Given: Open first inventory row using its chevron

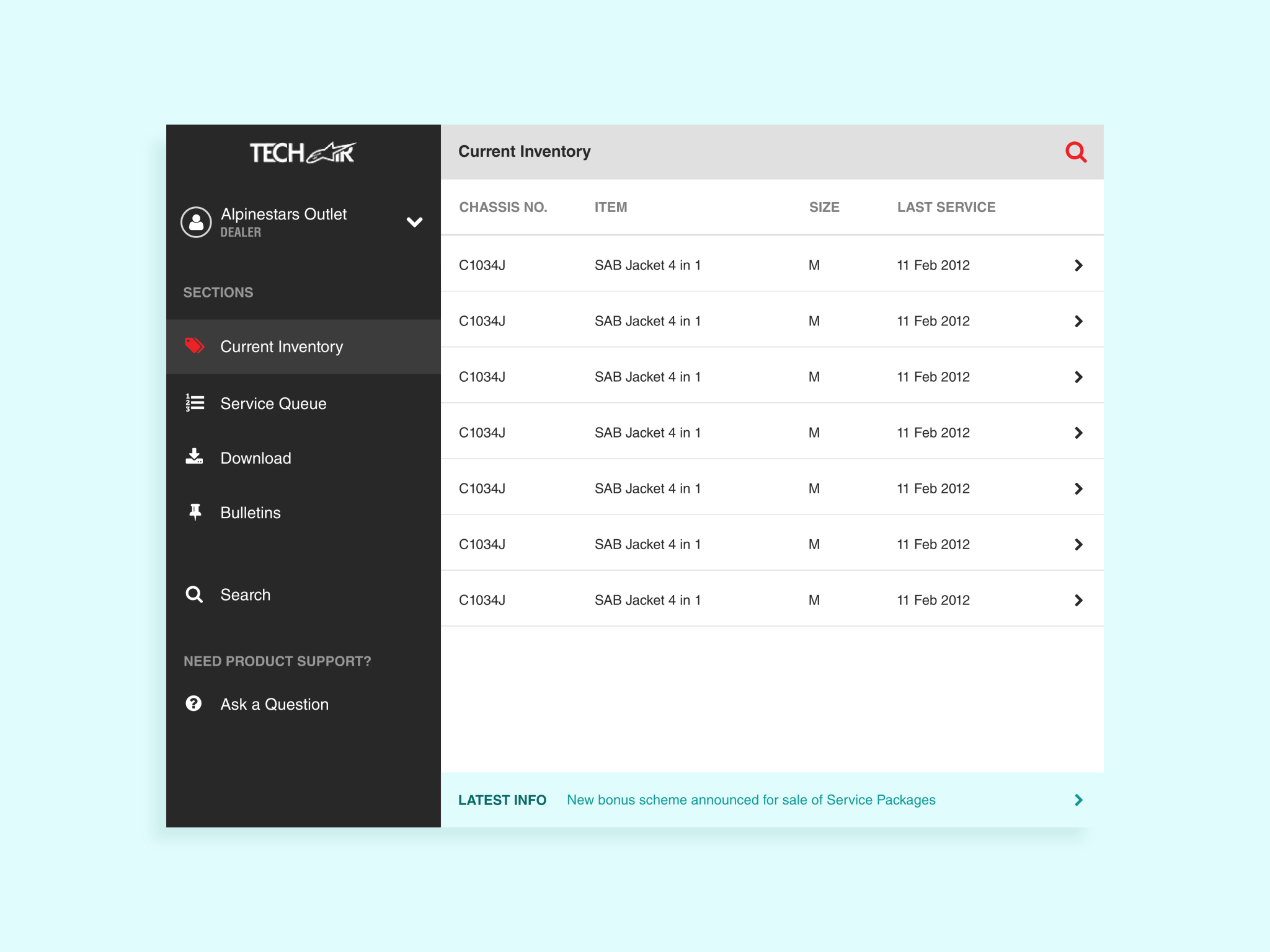Looking at the screenshot, I should tap(1078, 265).
